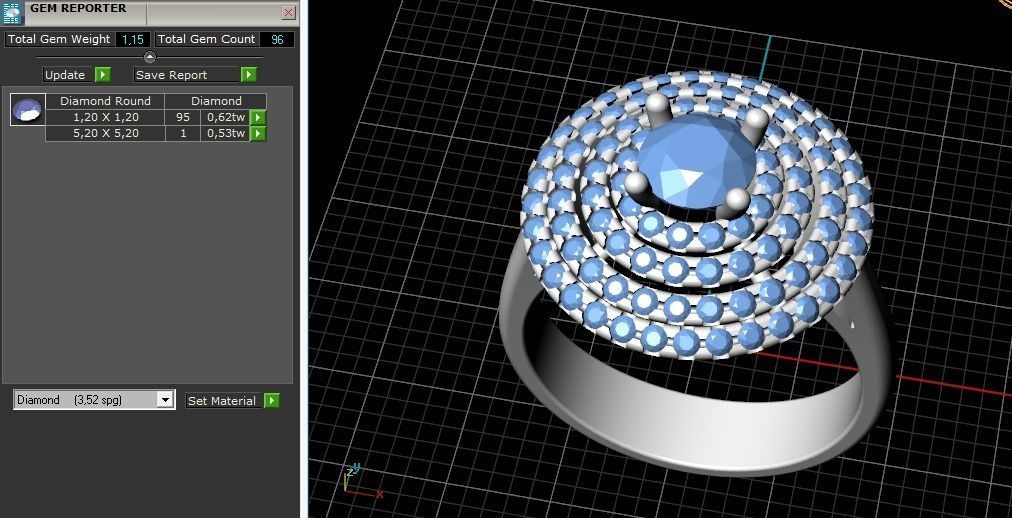This screenshot has height=518, width=1012.
Task: Click the Set Material button label
Action: point(222,401)
